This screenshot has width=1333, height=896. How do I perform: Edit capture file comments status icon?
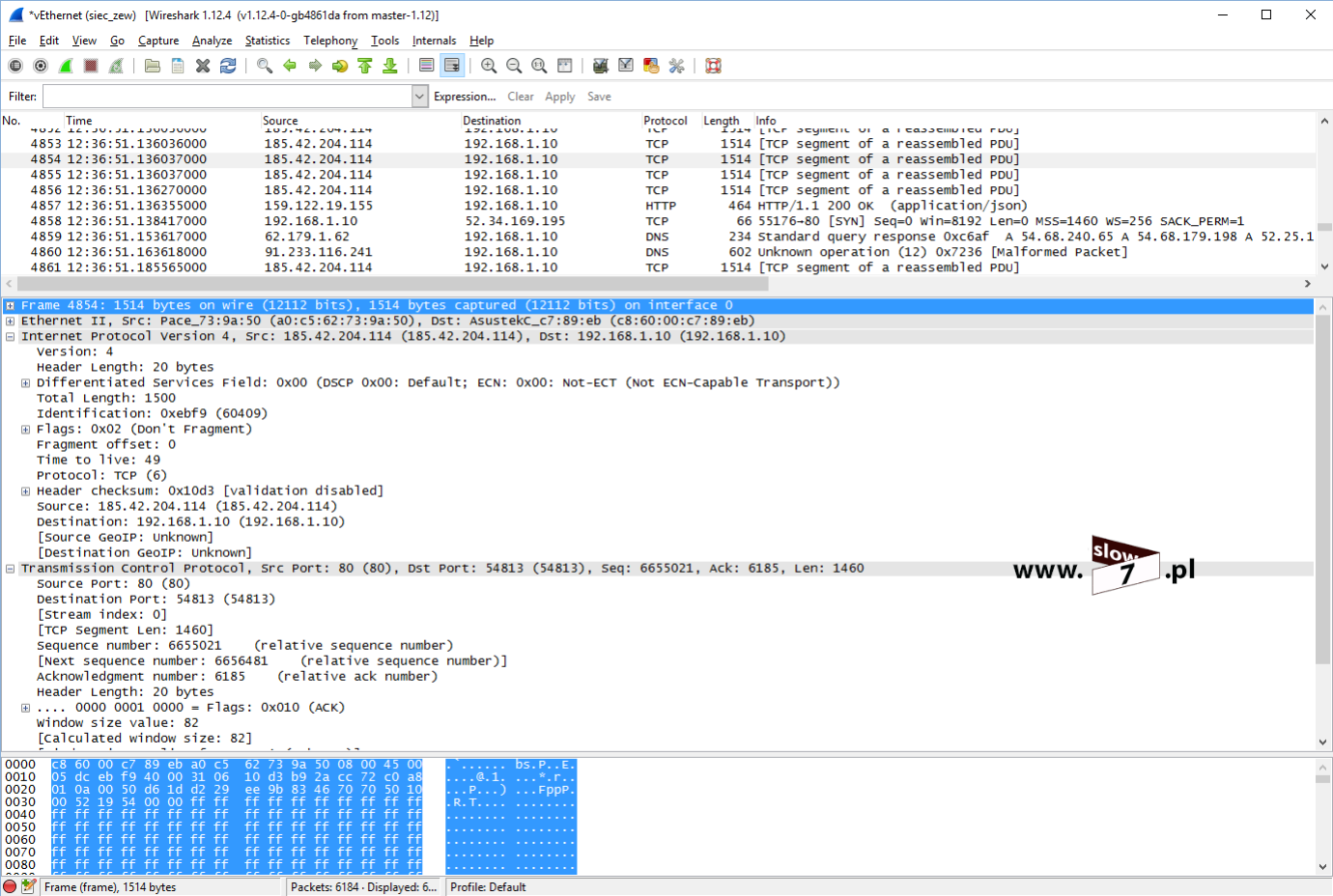click(28, 886)
